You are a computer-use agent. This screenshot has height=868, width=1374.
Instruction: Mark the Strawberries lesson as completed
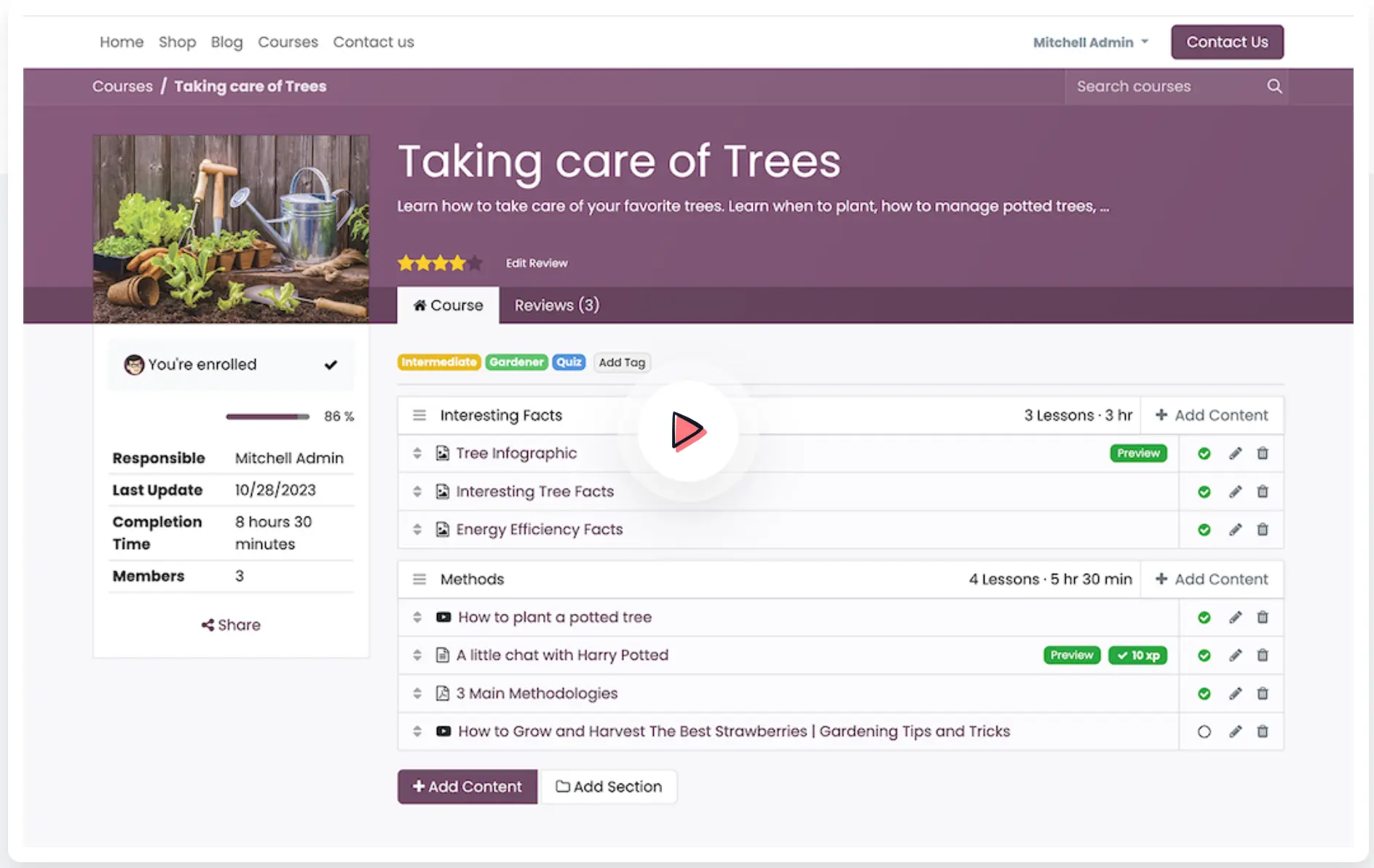point(1204,731)
